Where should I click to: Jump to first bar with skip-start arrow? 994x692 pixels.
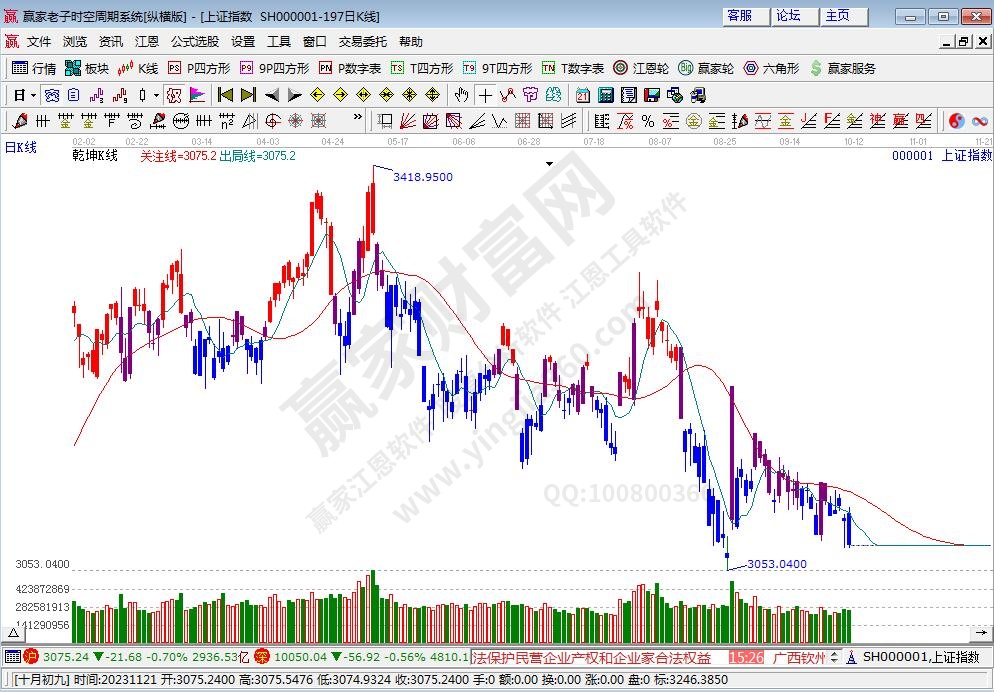pos(225,95)
